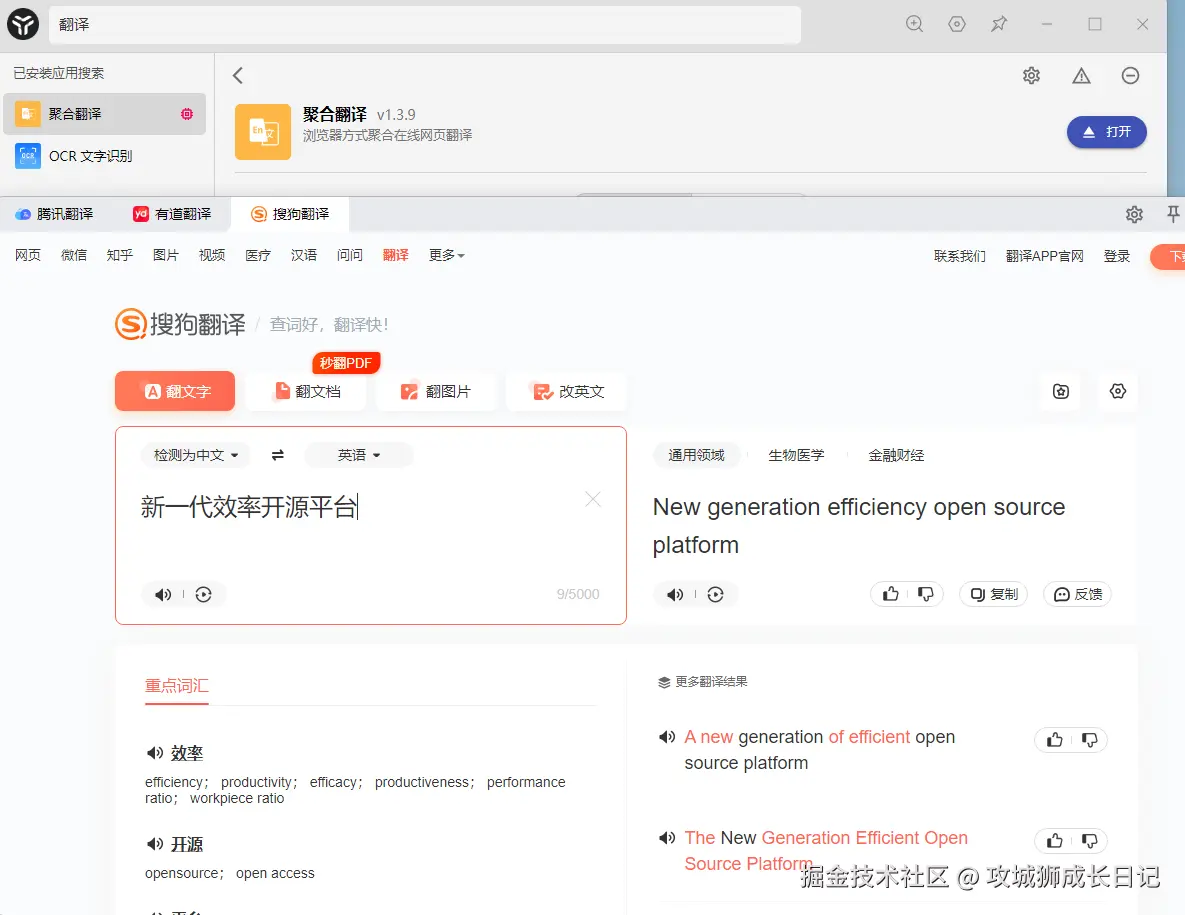This screenshot has height=915, width=1185.
Task: Switch to the 有道翻译 tab
Action: [x=172, y=215]
